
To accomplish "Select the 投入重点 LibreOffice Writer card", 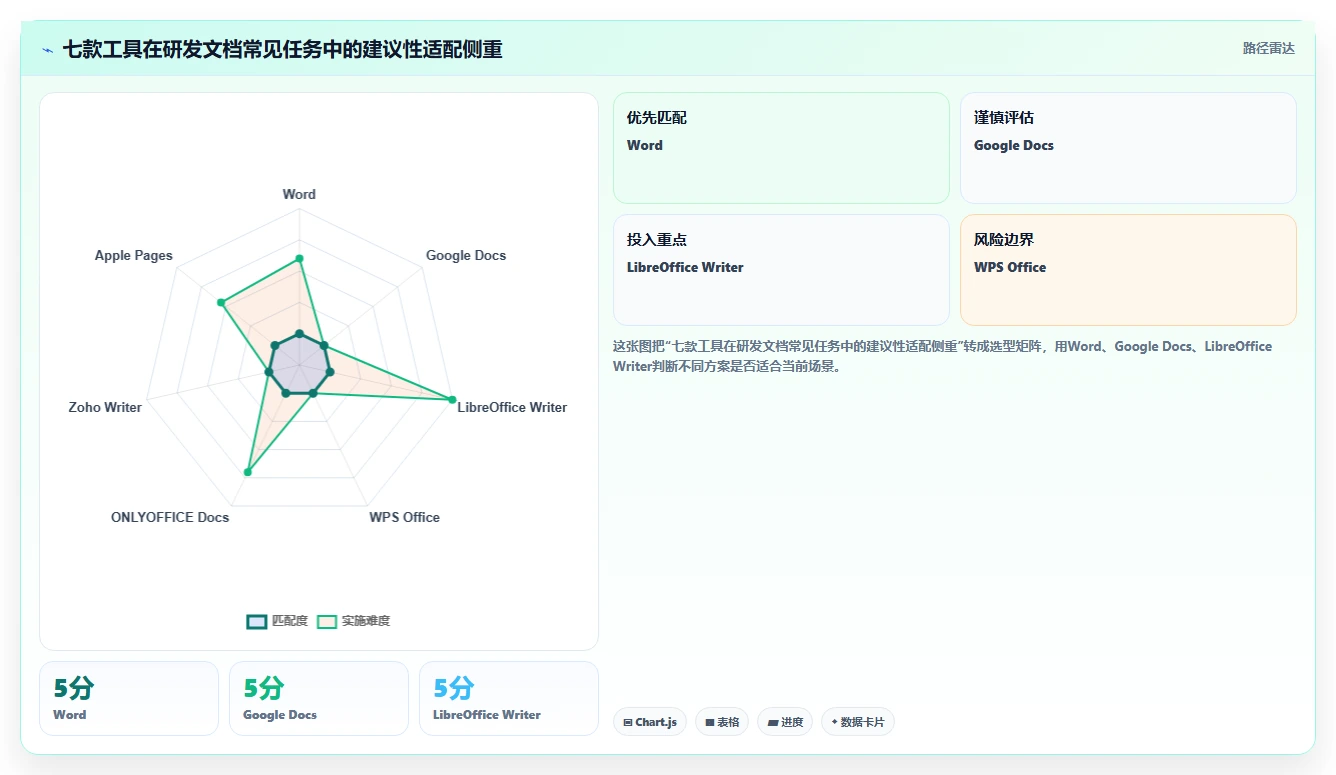I will pyautogui.click(x=781, y=270).
